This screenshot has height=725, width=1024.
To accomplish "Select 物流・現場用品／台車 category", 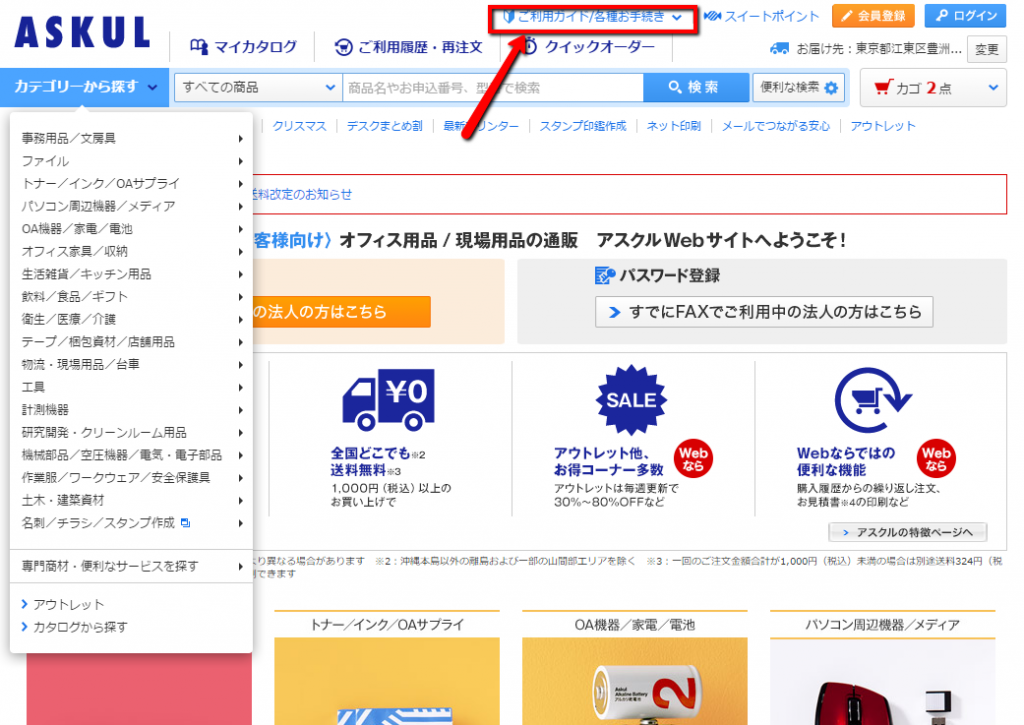I will (x=80, y=364).
